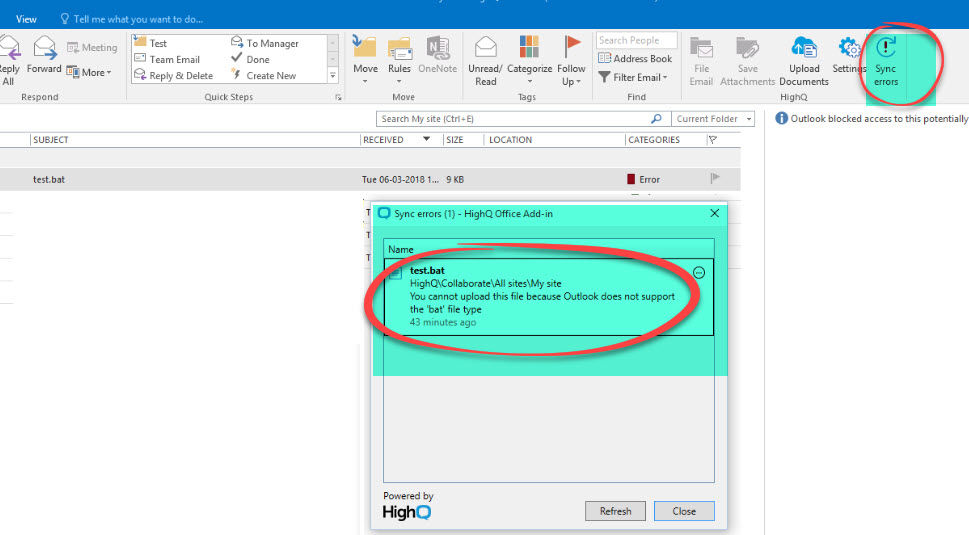This screenshot has width=969, height=535.
Task: Run the To Manager quick step
Action: point(264,43)
